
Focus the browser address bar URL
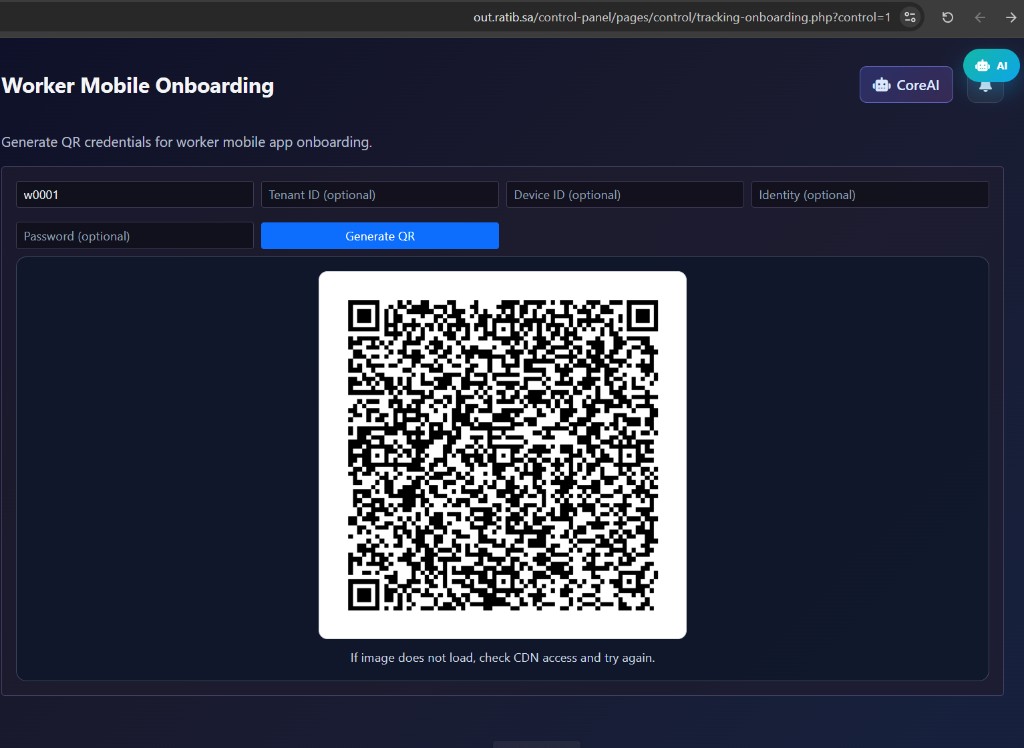[x=682, y=18]
